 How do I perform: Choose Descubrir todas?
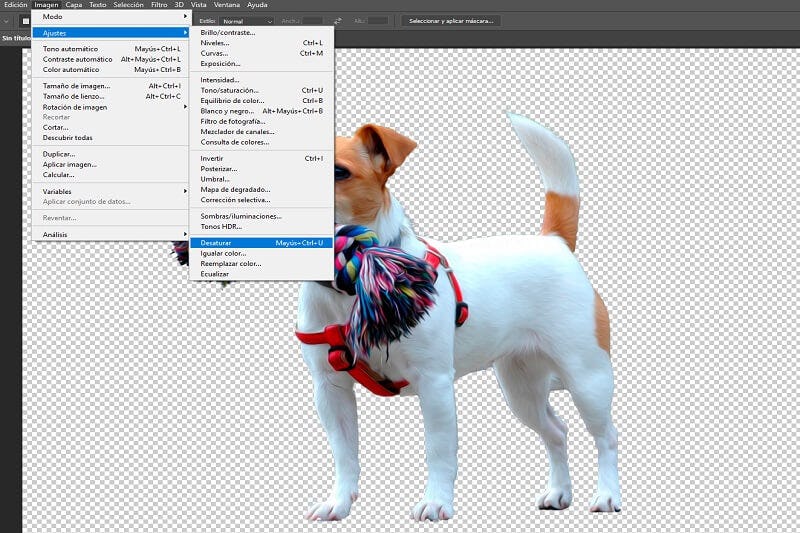pos(111,138)
